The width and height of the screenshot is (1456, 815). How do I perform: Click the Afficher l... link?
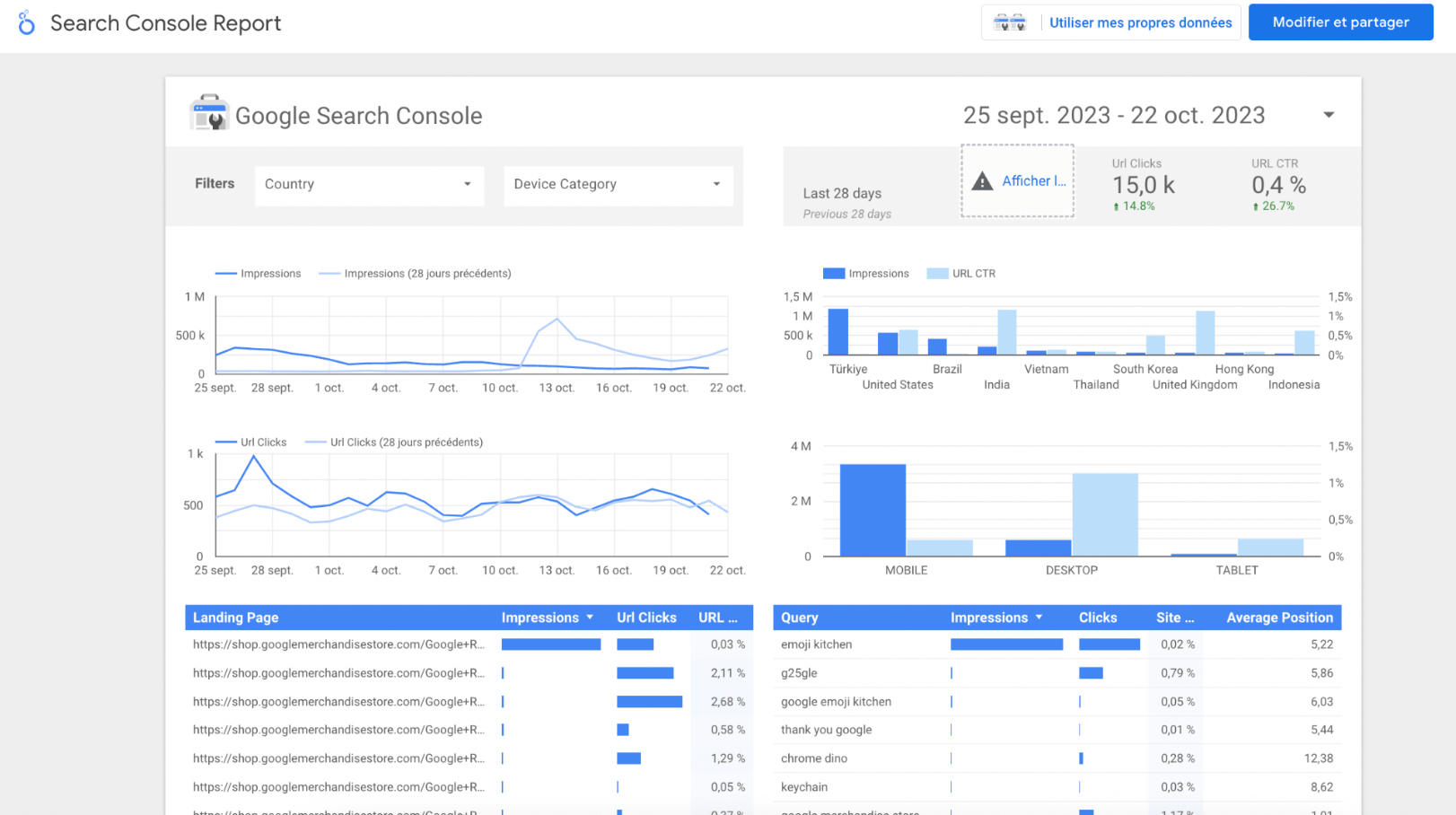tap(1034, 181)
